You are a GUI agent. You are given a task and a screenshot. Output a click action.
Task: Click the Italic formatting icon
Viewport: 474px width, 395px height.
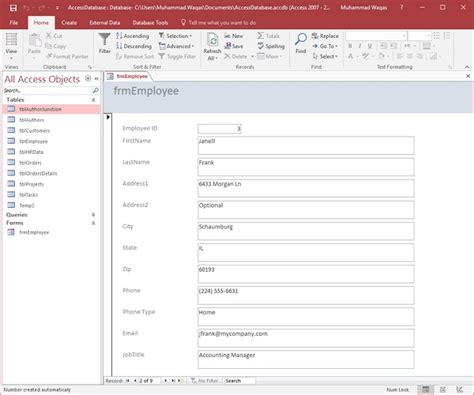pos(360,46)
